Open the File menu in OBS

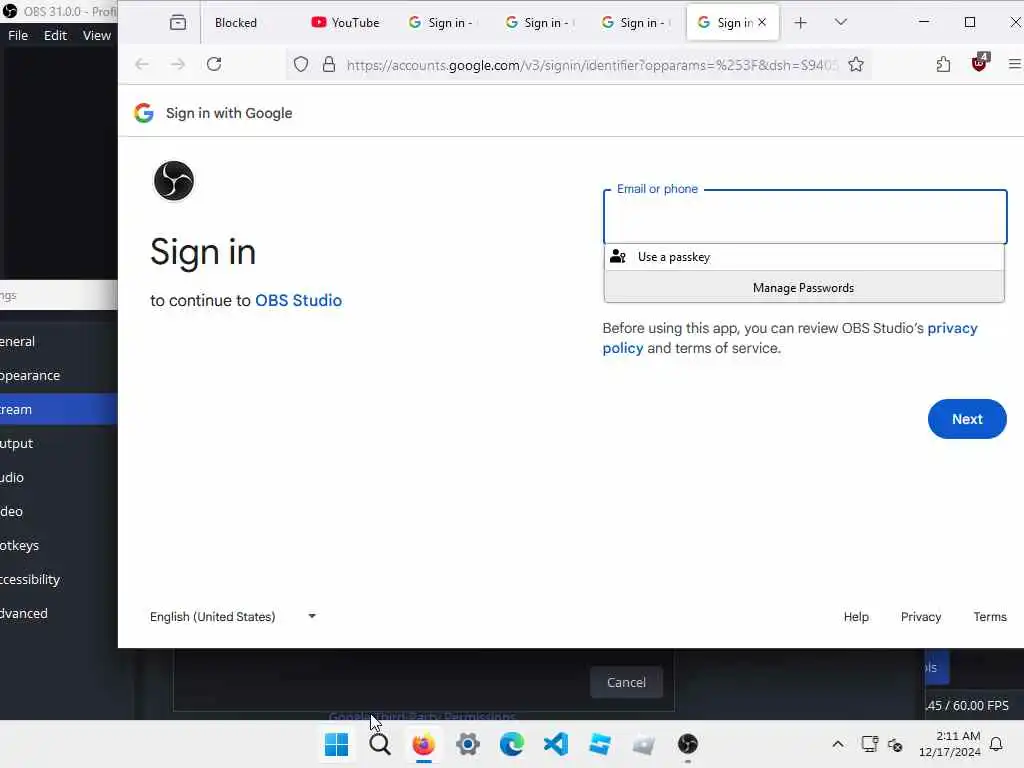pyautogui.click(x=18, y=35)
